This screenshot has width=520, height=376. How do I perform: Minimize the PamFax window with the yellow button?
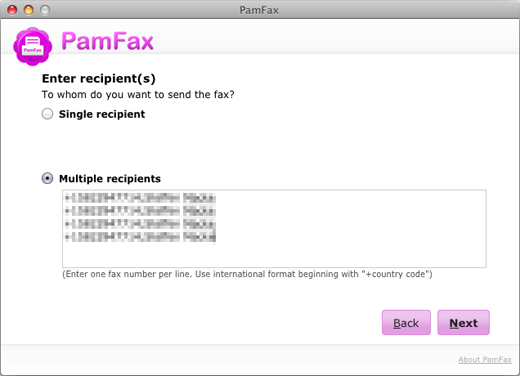pos(29,10)
